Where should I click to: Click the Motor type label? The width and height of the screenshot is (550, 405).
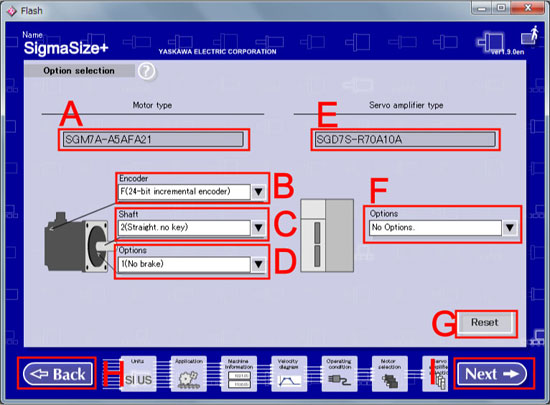pyautogui.click(x=152, y=105)
